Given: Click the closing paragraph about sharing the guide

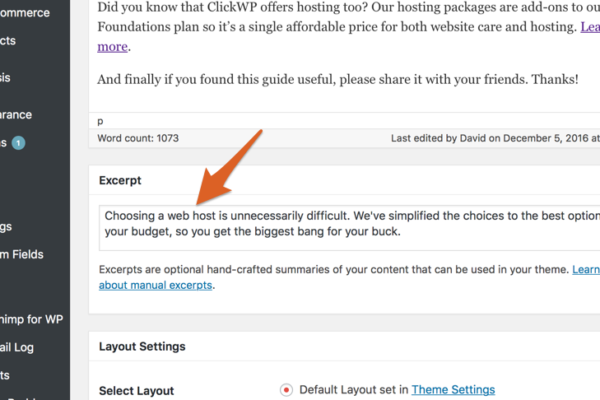Looking at the screenshot, I should pyautogui.click(x=338, y=79).
